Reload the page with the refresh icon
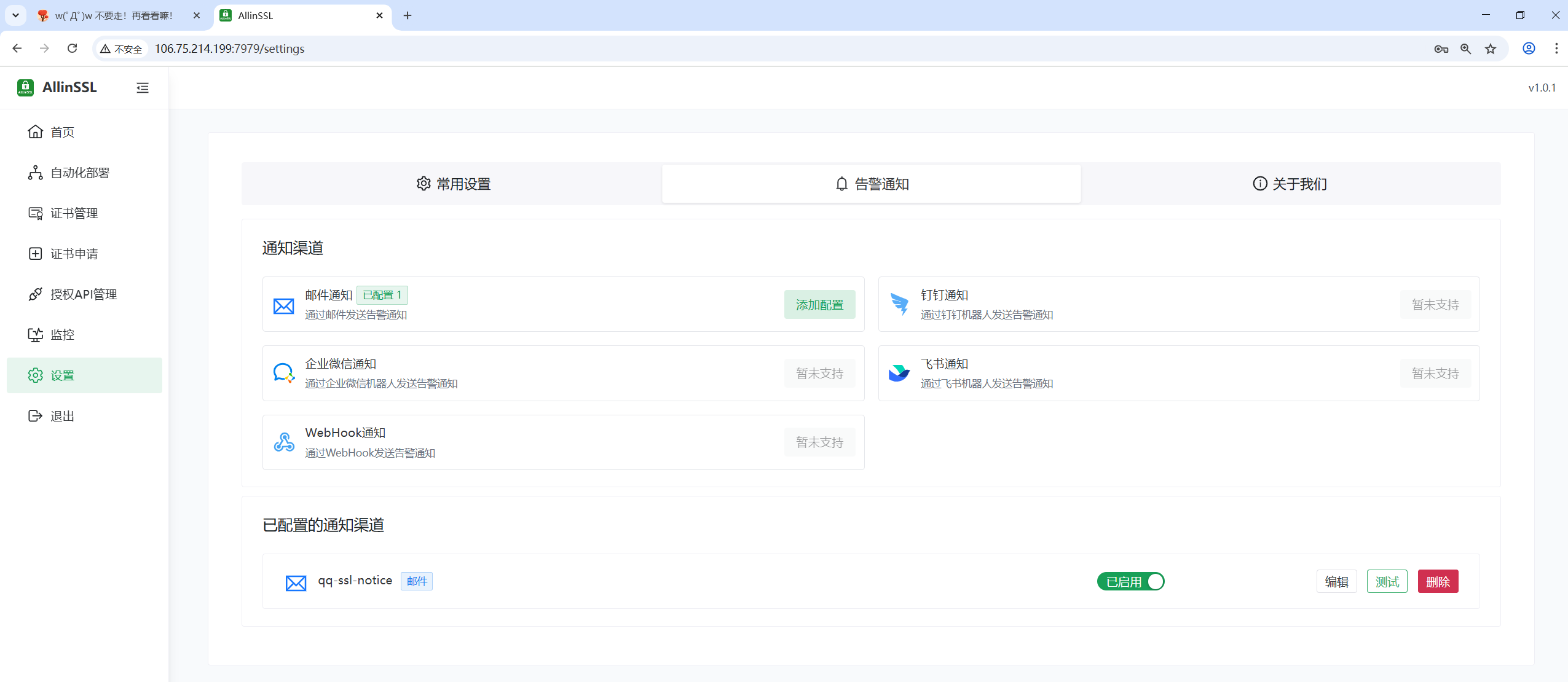This screenshot has width=1568, height=682. coord(72,49)
